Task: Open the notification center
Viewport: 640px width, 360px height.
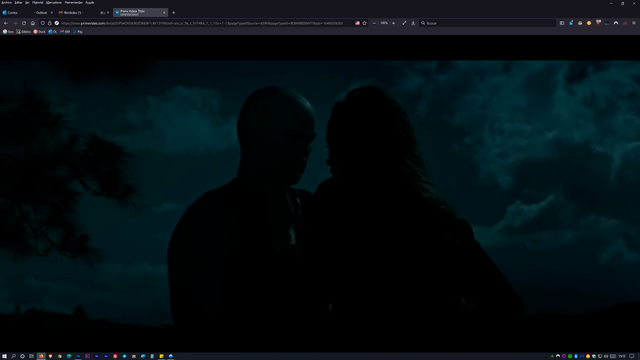Action: 632,356
